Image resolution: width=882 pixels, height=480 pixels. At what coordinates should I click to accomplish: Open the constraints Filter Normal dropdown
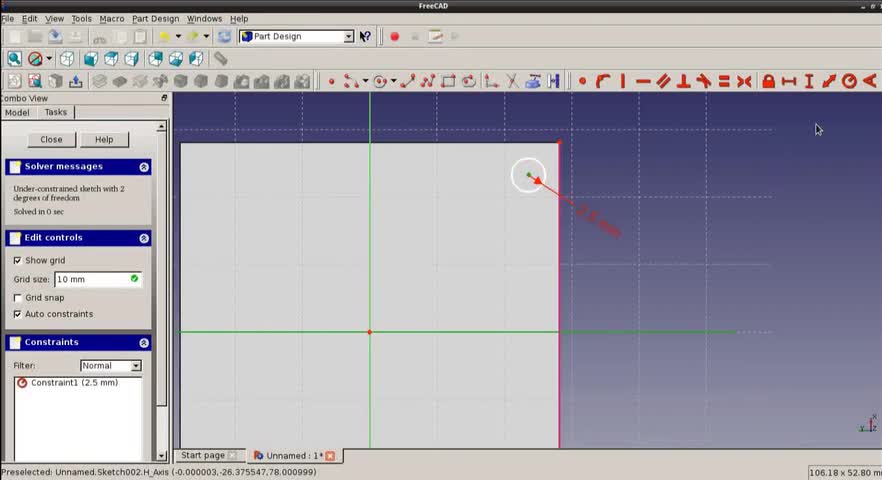(111, 366)
